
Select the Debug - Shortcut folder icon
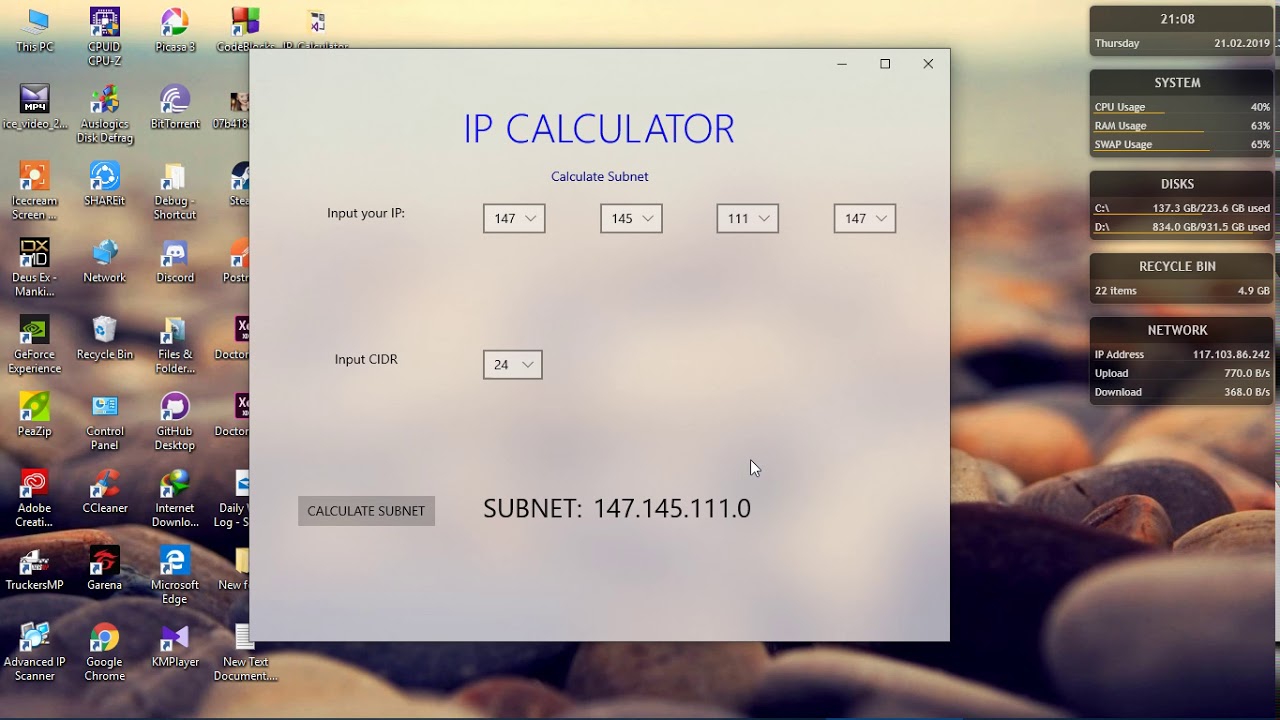click(x=175, y=191)
